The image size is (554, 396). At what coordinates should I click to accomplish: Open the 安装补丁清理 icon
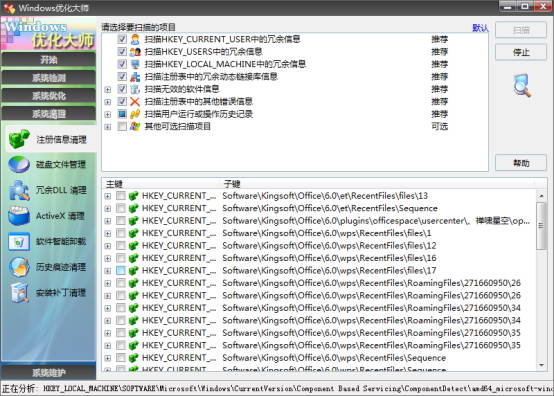click(x=19, y=293)
